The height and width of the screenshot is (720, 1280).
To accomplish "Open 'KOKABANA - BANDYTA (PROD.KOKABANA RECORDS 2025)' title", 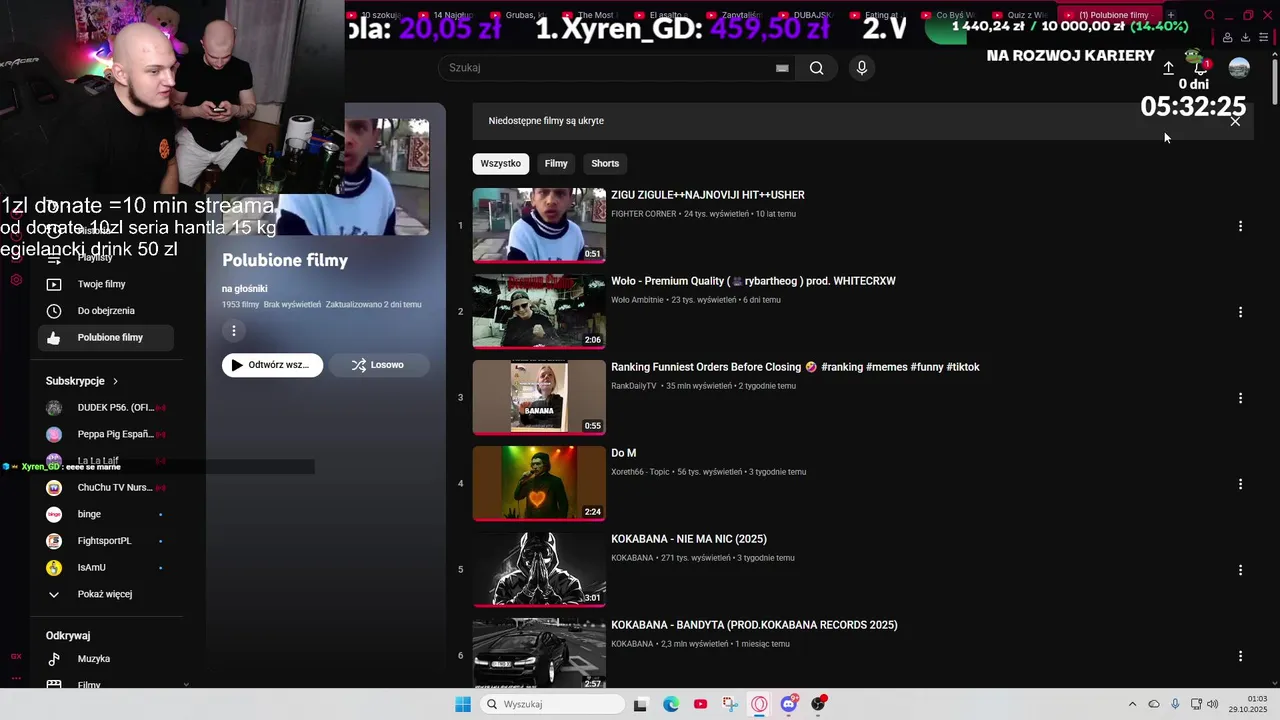I will 754,625.
